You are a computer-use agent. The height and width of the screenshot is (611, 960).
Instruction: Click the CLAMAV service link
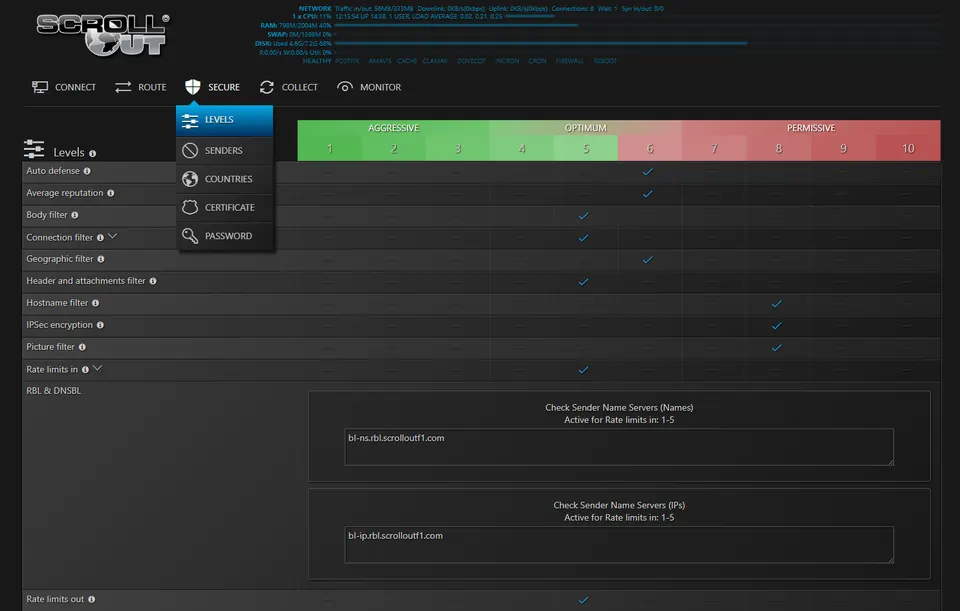click(435, 61)
